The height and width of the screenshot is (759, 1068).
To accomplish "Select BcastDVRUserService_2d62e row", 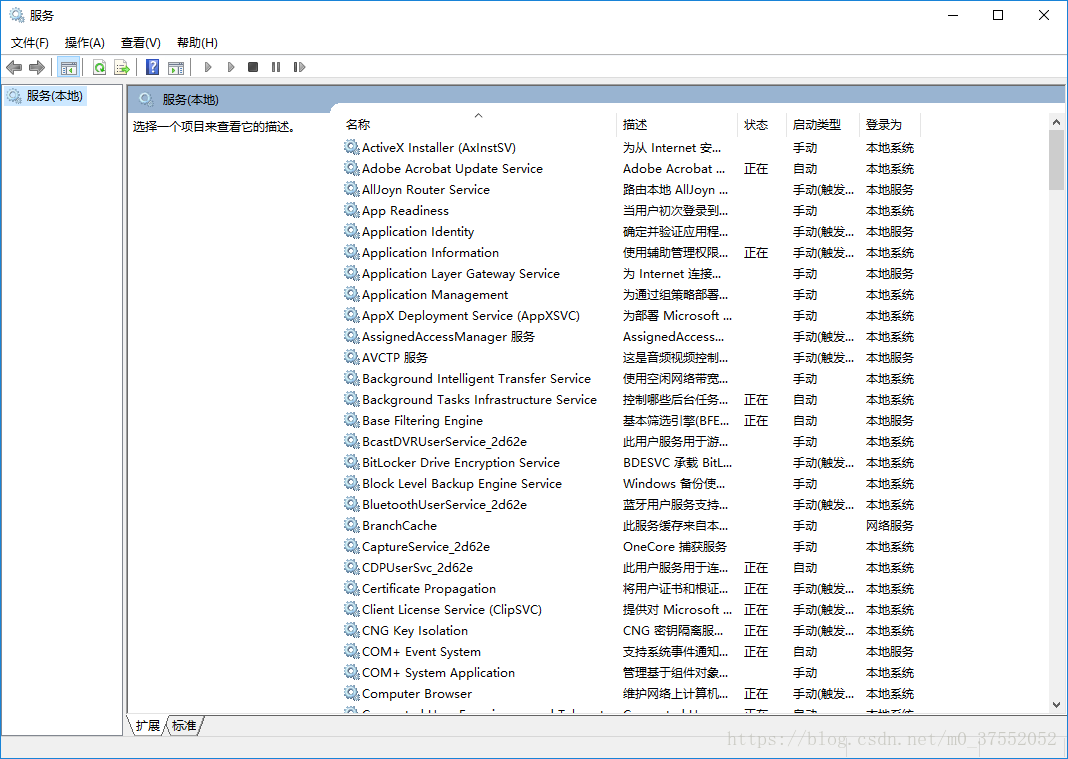I will point(444,442).
